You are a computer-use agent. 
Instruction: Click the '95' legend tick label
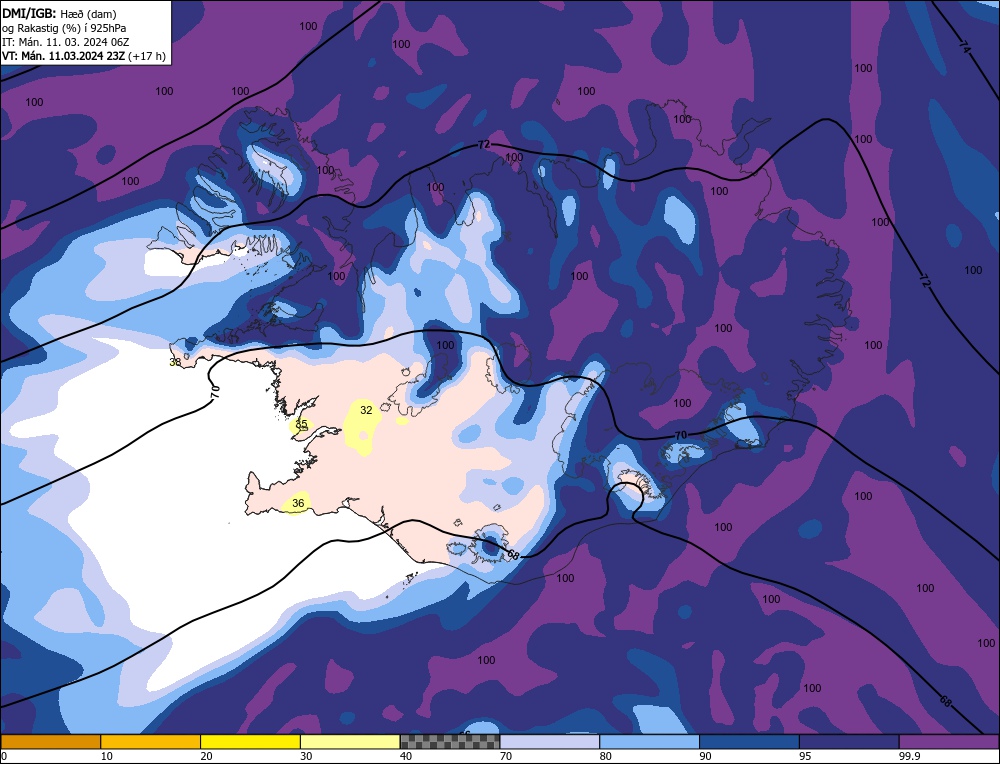tap(806, 756)
